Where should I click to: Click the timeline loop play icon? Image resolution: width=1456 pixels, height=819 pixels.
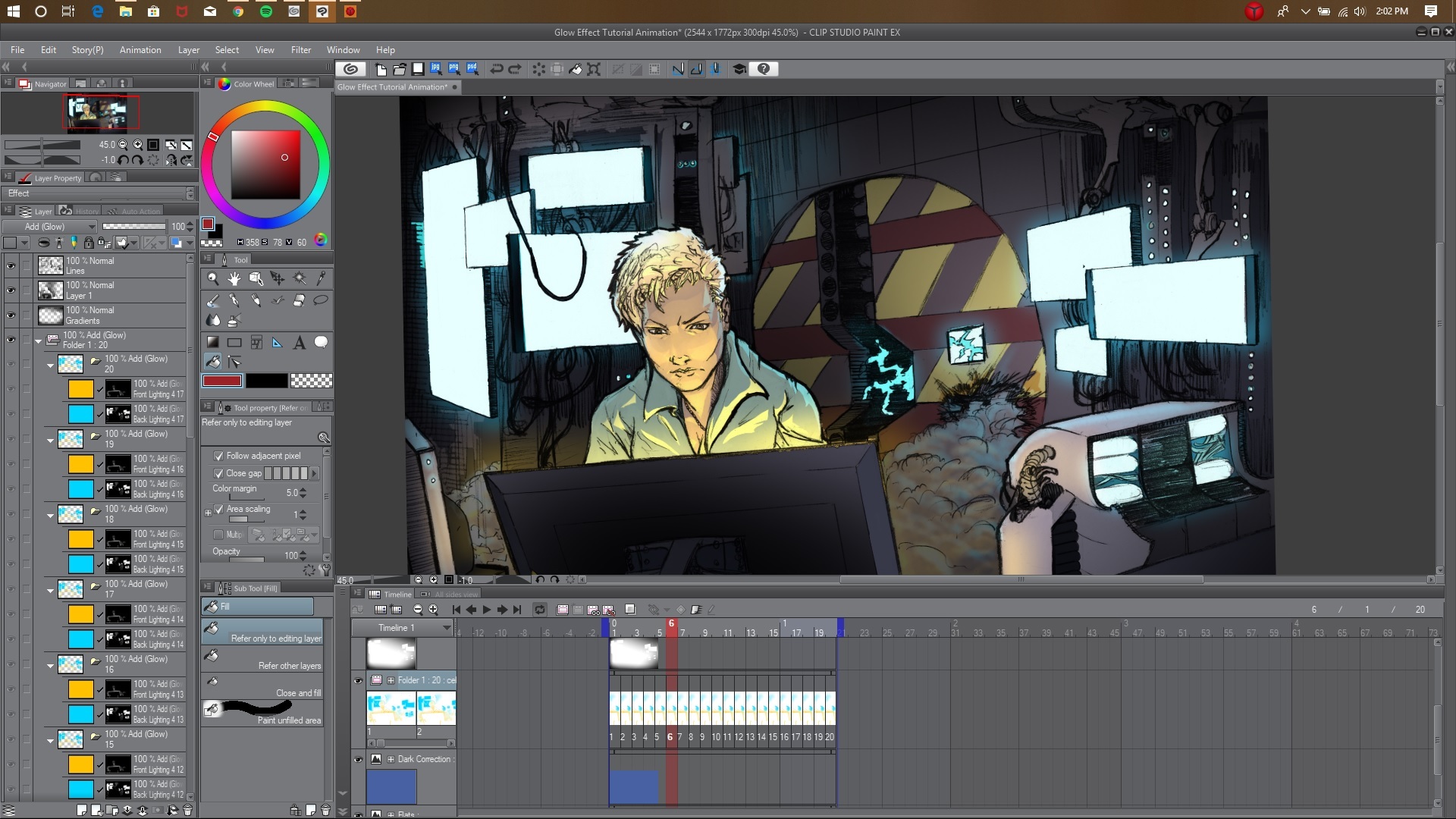pyautogui.click(x=540, y=609)
